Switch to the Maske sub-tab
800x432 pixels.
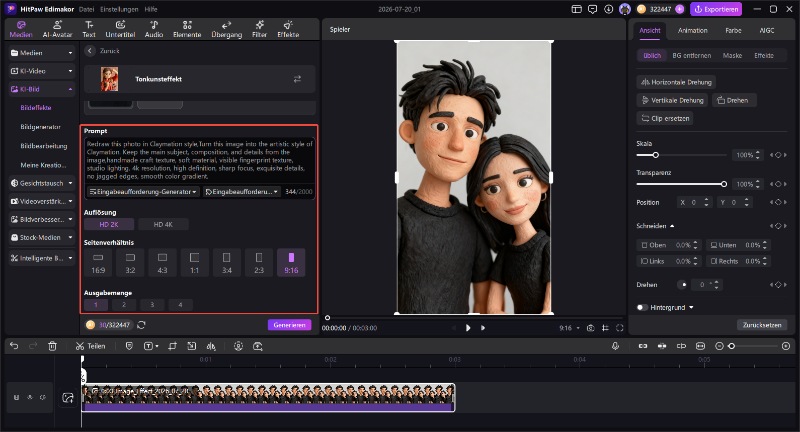click(x=732, y=56)
